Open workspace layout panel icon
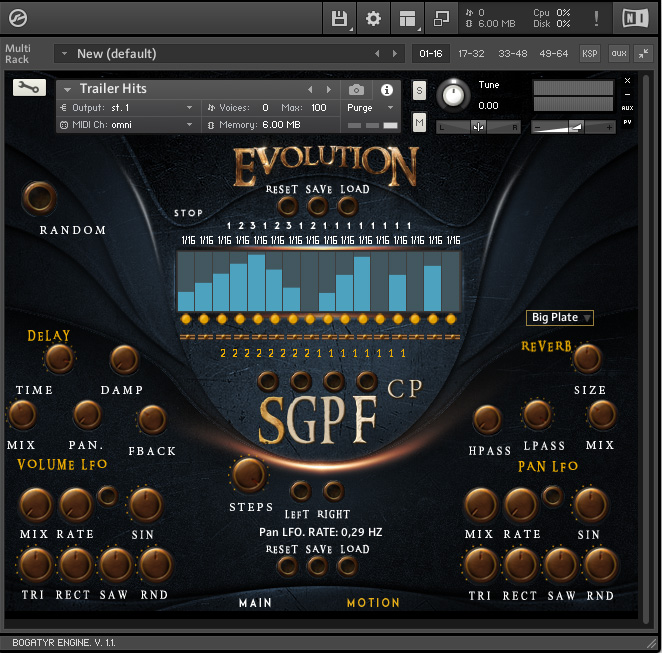 point(407,18)
